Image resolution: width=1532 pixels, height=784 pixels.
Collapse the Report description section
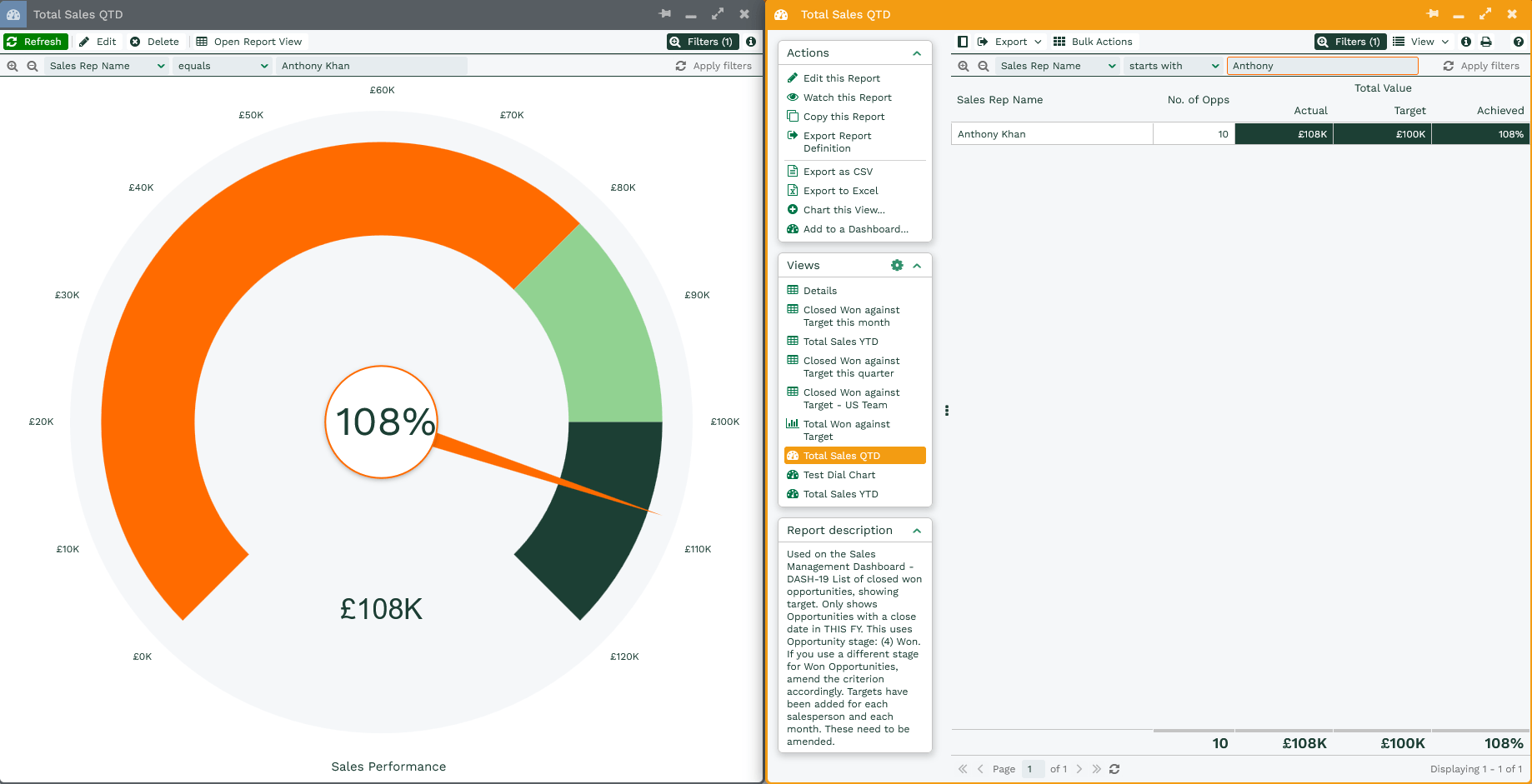[917, 531]
